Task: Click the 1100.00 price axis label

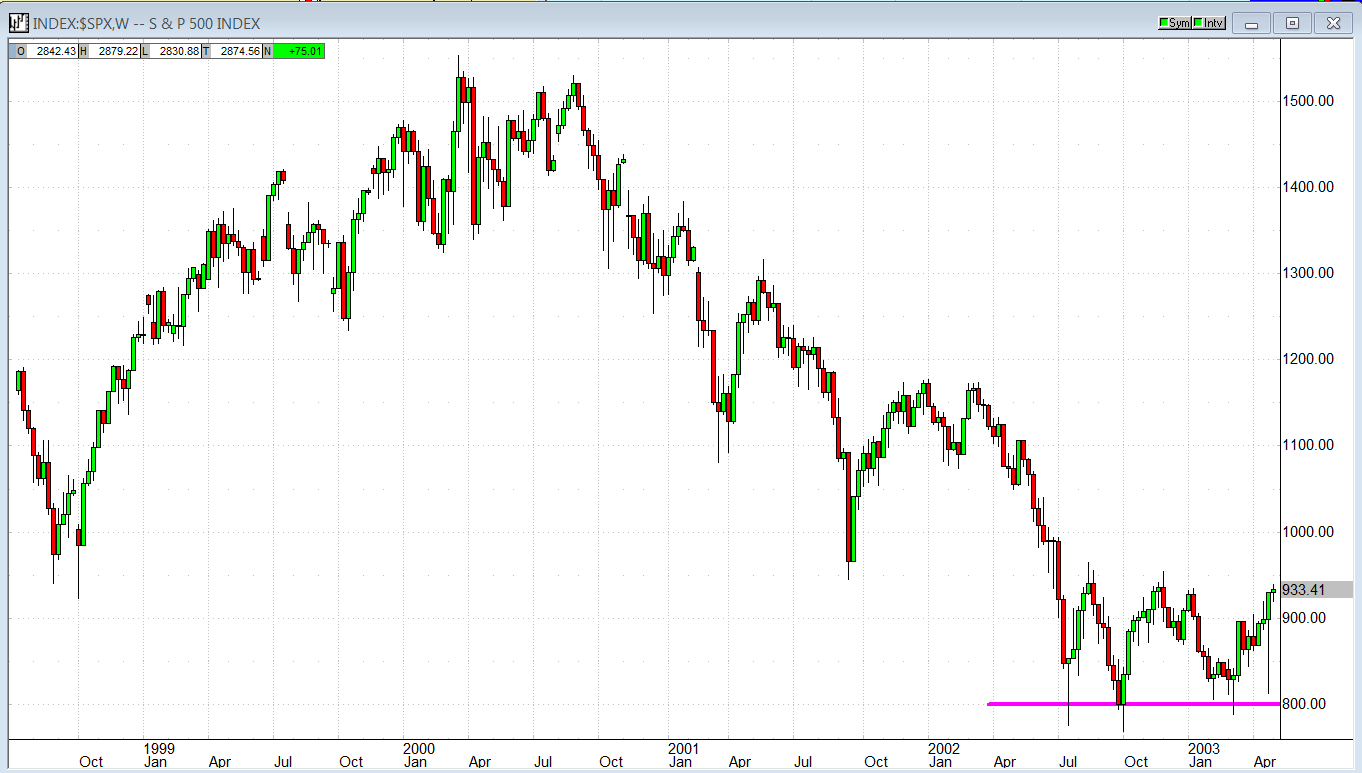Action: [1309, 445]
